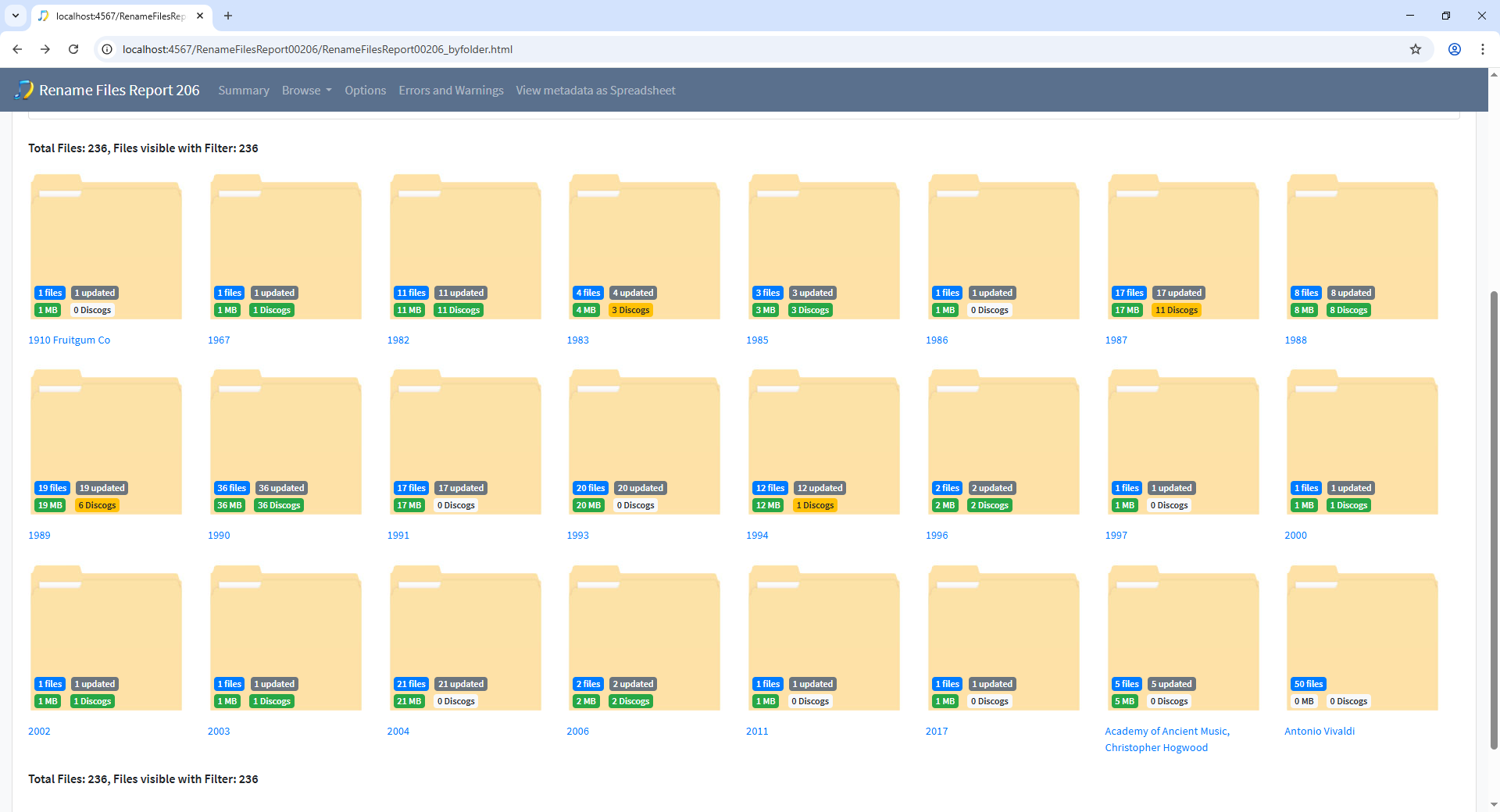The width and height of the screenshot is (1500, 812).
Task: Open the 1910 Fruitgum Co folder link
Action: coord(69,340)
